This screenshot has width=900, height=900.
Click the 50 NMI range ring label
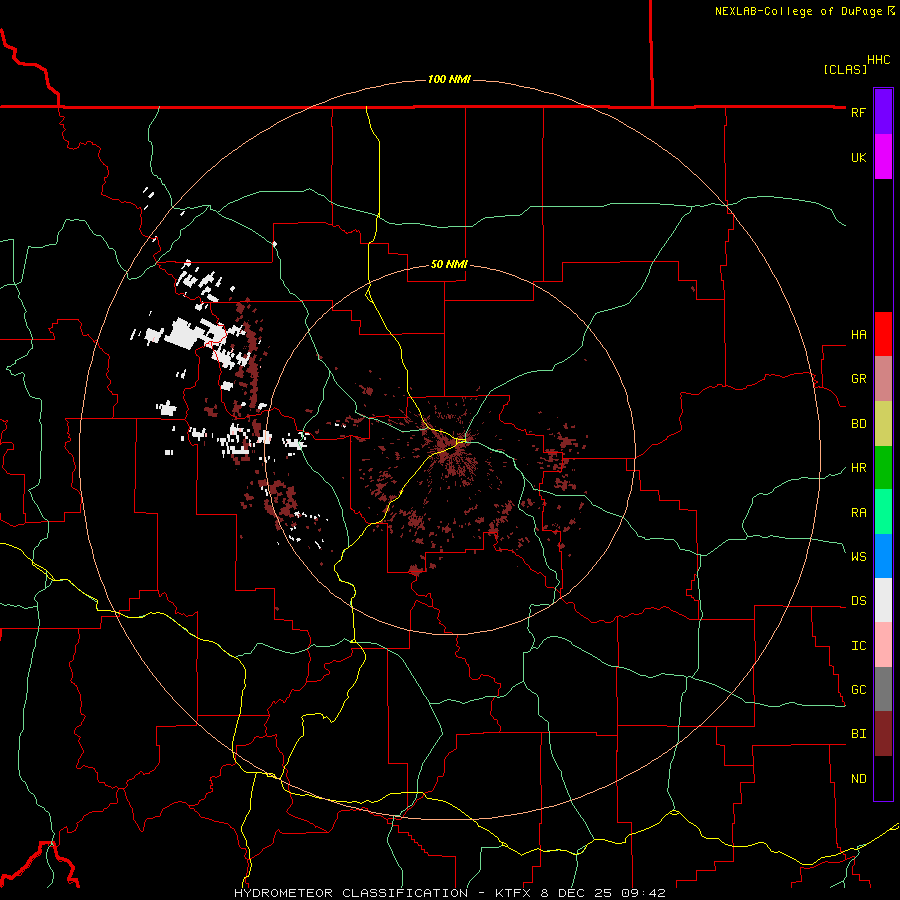pyautogui.click(x=449, y=264)
